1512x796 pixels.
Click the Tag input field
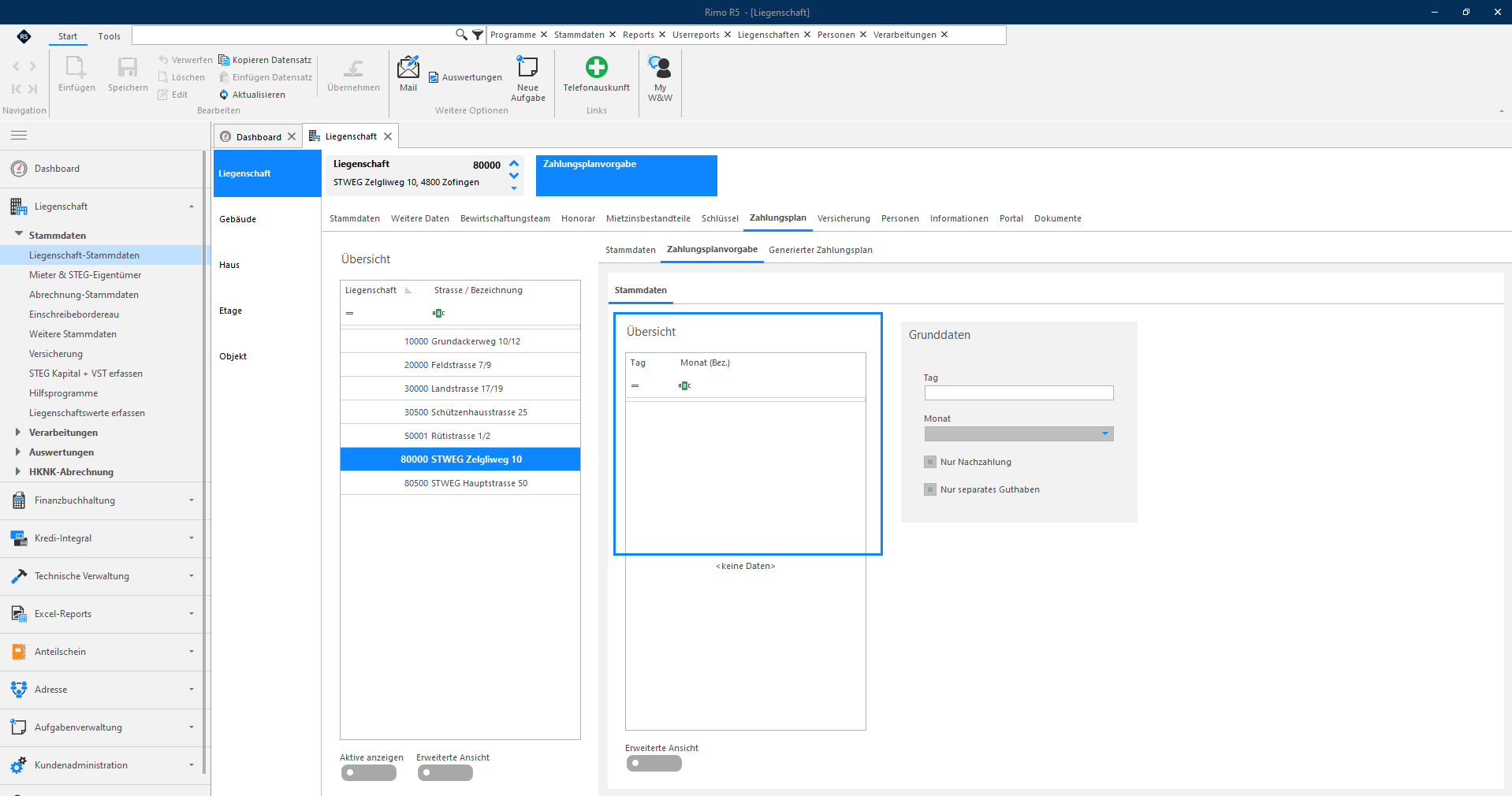coord(1019,392)
